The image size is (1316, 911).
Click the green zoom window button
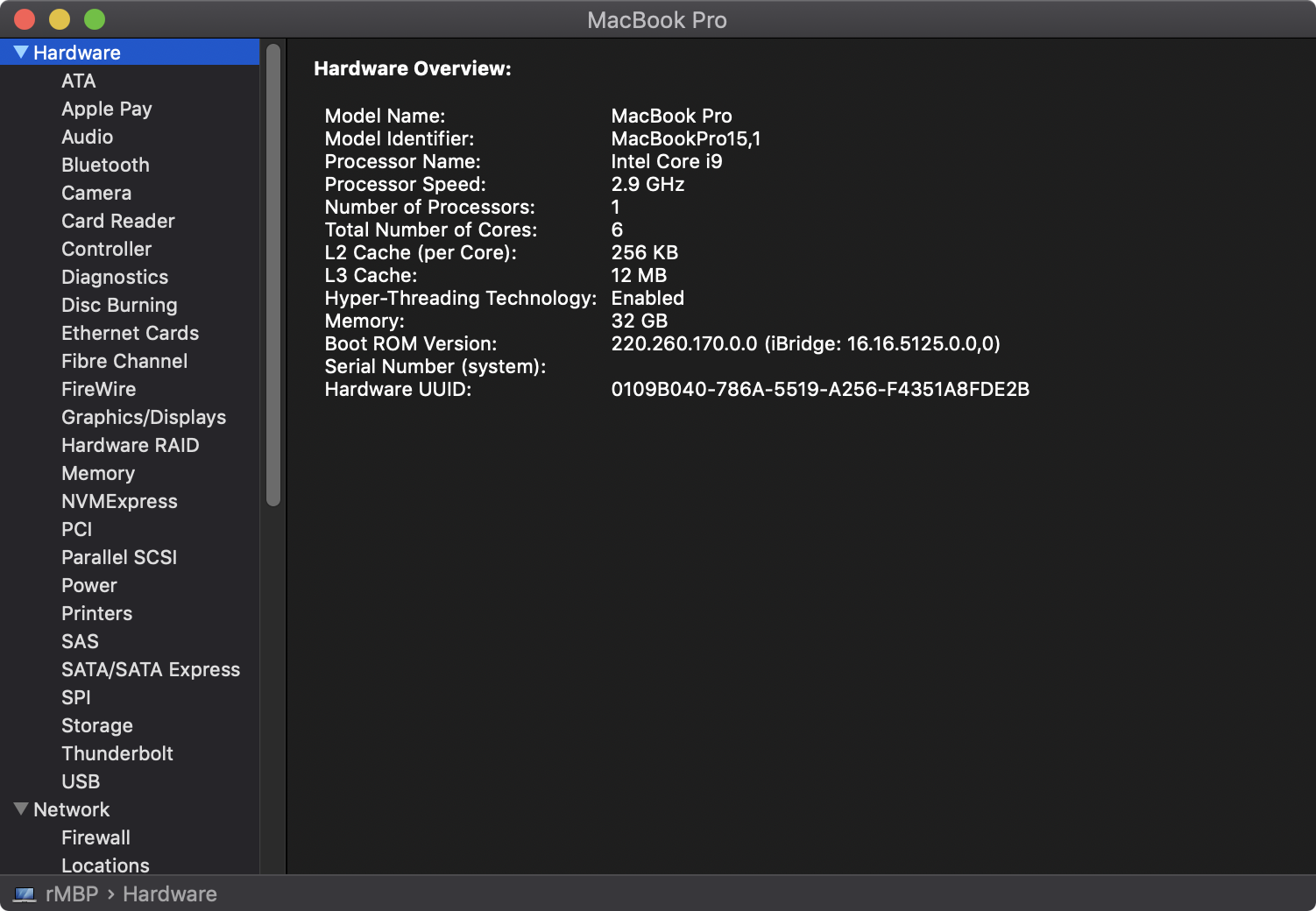[95, 19]
